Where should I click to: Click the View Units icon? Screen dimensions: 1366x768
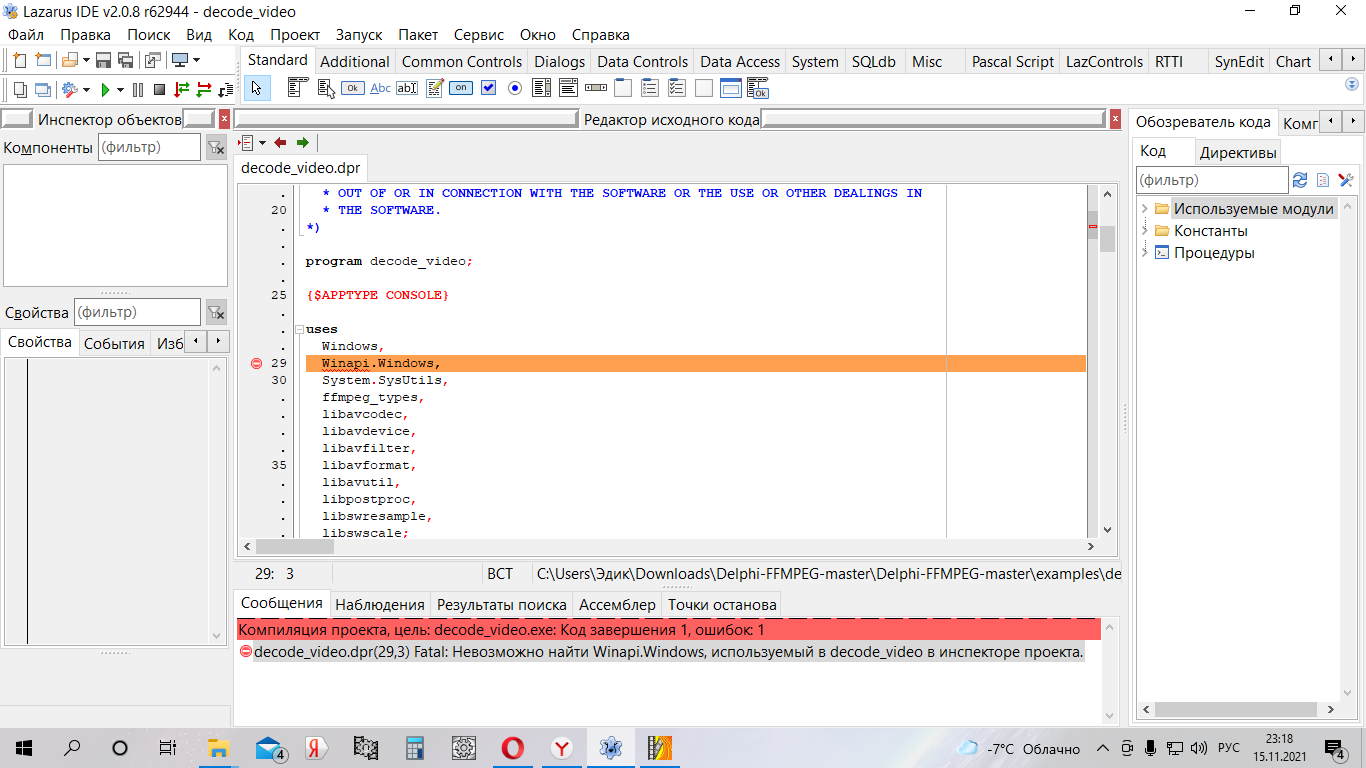[x=20, y=90]
